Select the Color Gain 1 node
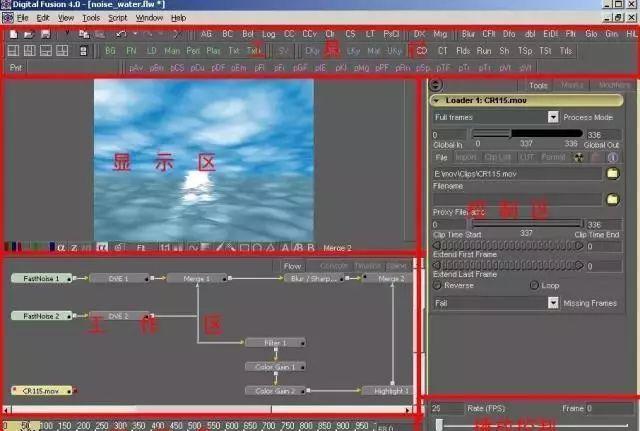 point(274,366)
